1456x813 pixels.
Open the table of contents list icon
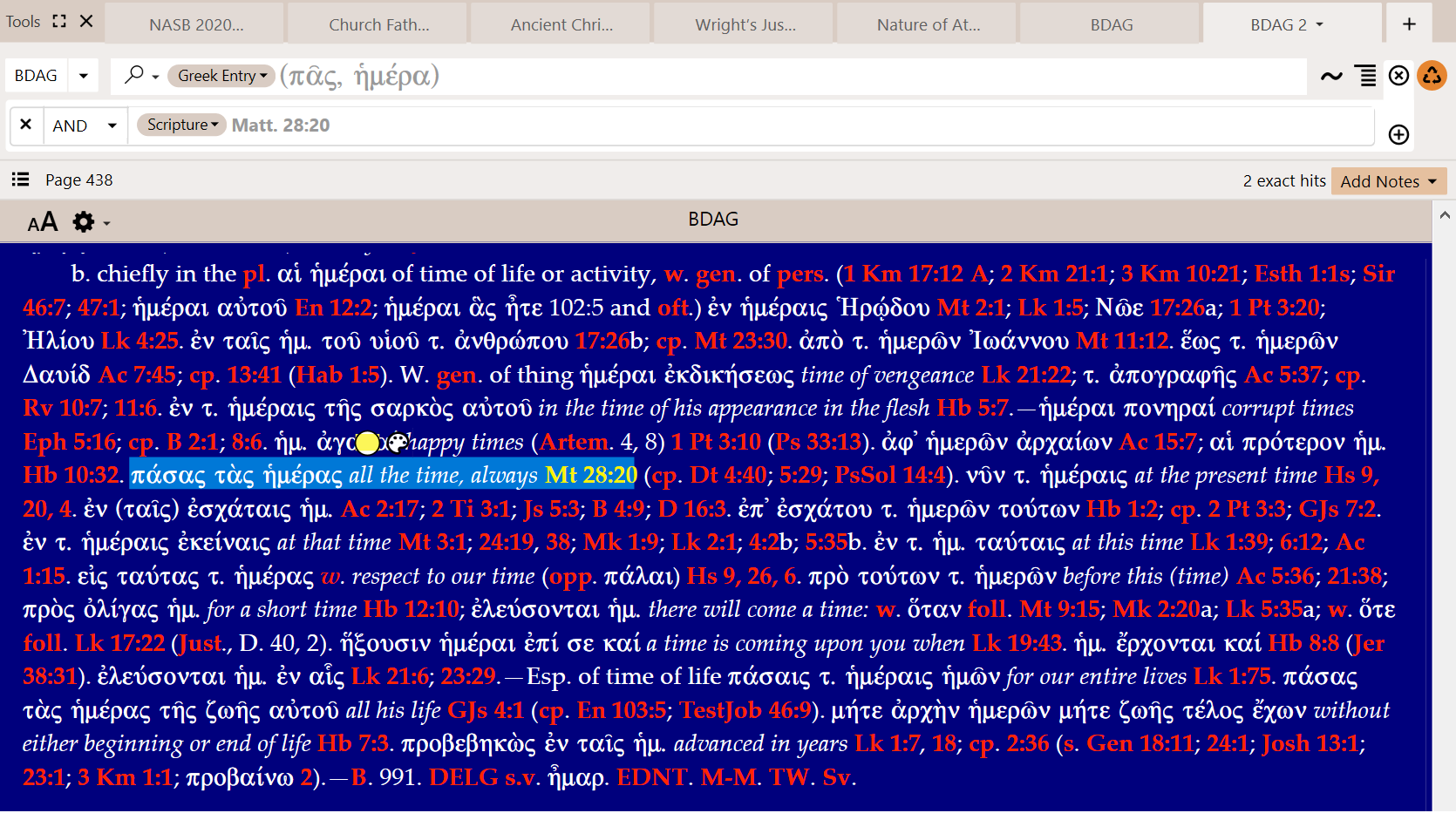20,180
